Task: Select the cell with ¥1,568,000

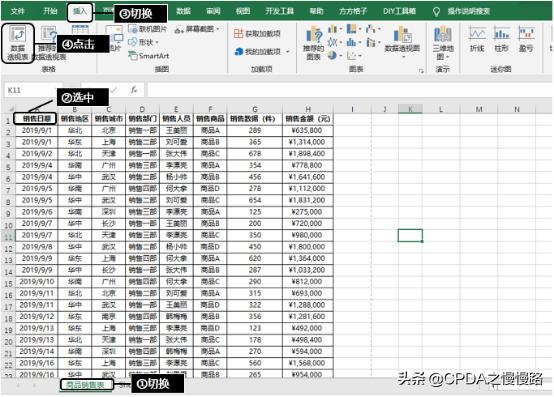Action: pyautogui.click(x=308, y=363)
